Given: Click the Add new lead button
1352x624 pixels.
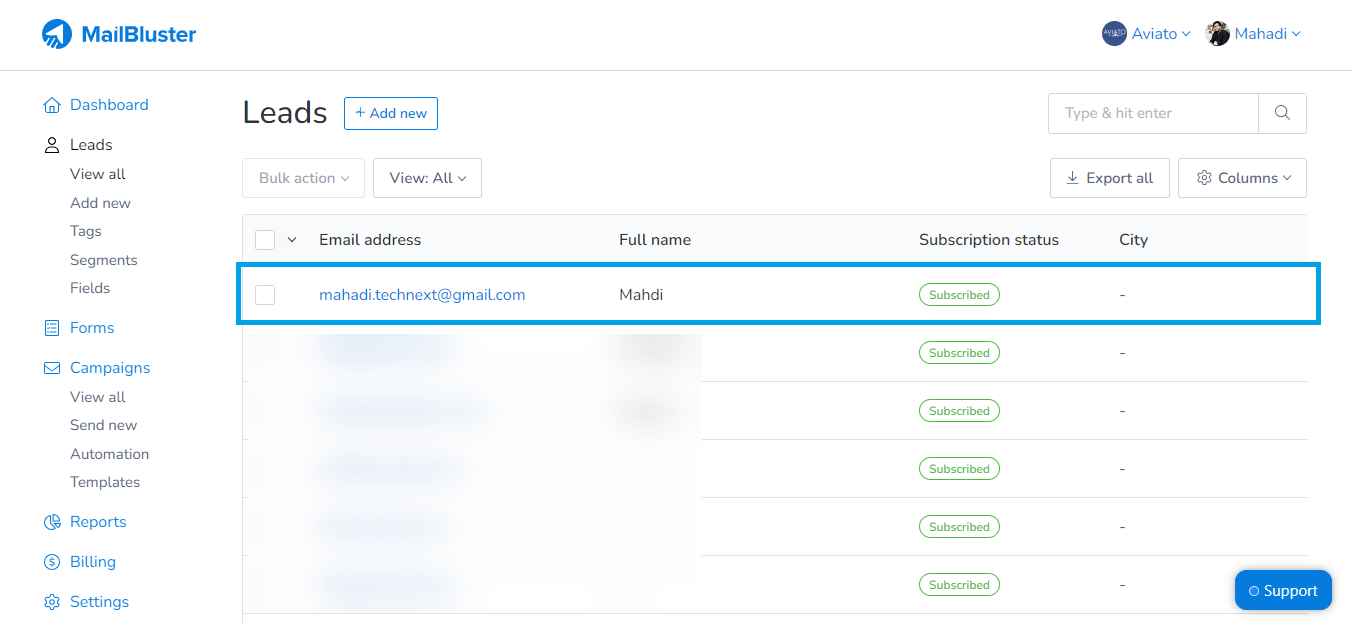Looking at the screenshot, I should (390, 113).
